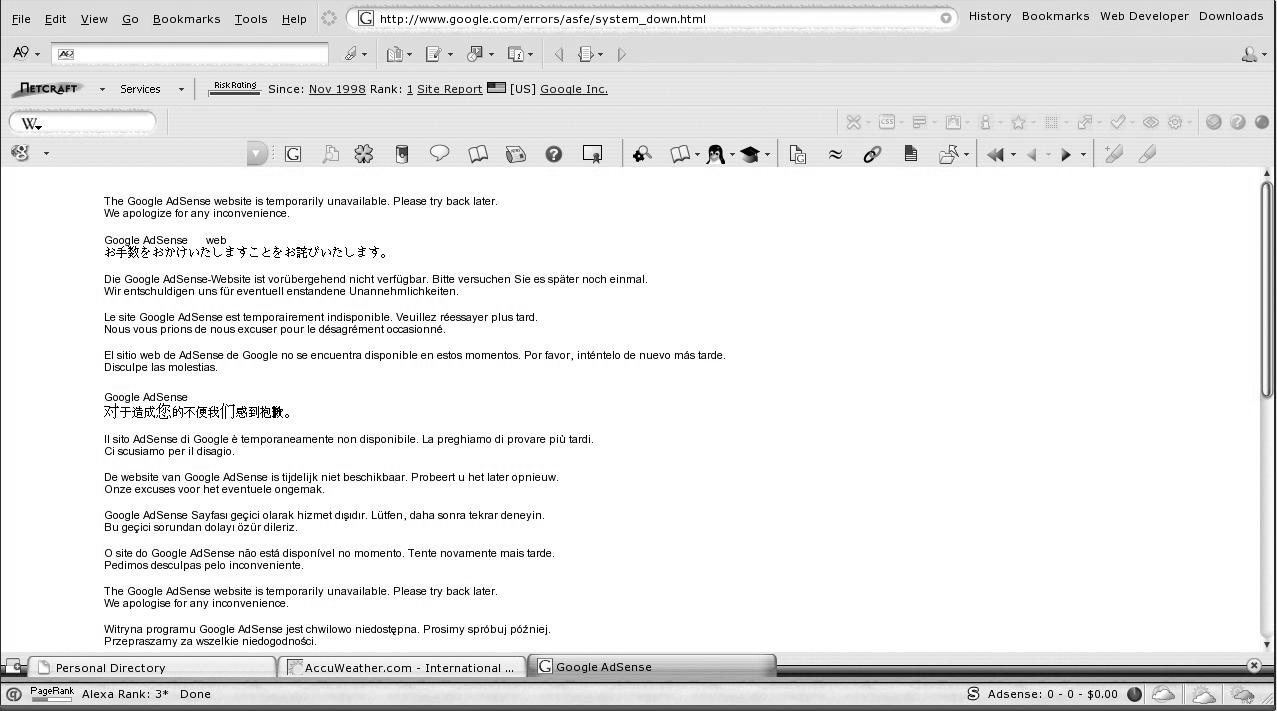This screenshot has height=711, width=1277.
Task: Click the open book toolbar icon
Action: click(x=478, y=154)
